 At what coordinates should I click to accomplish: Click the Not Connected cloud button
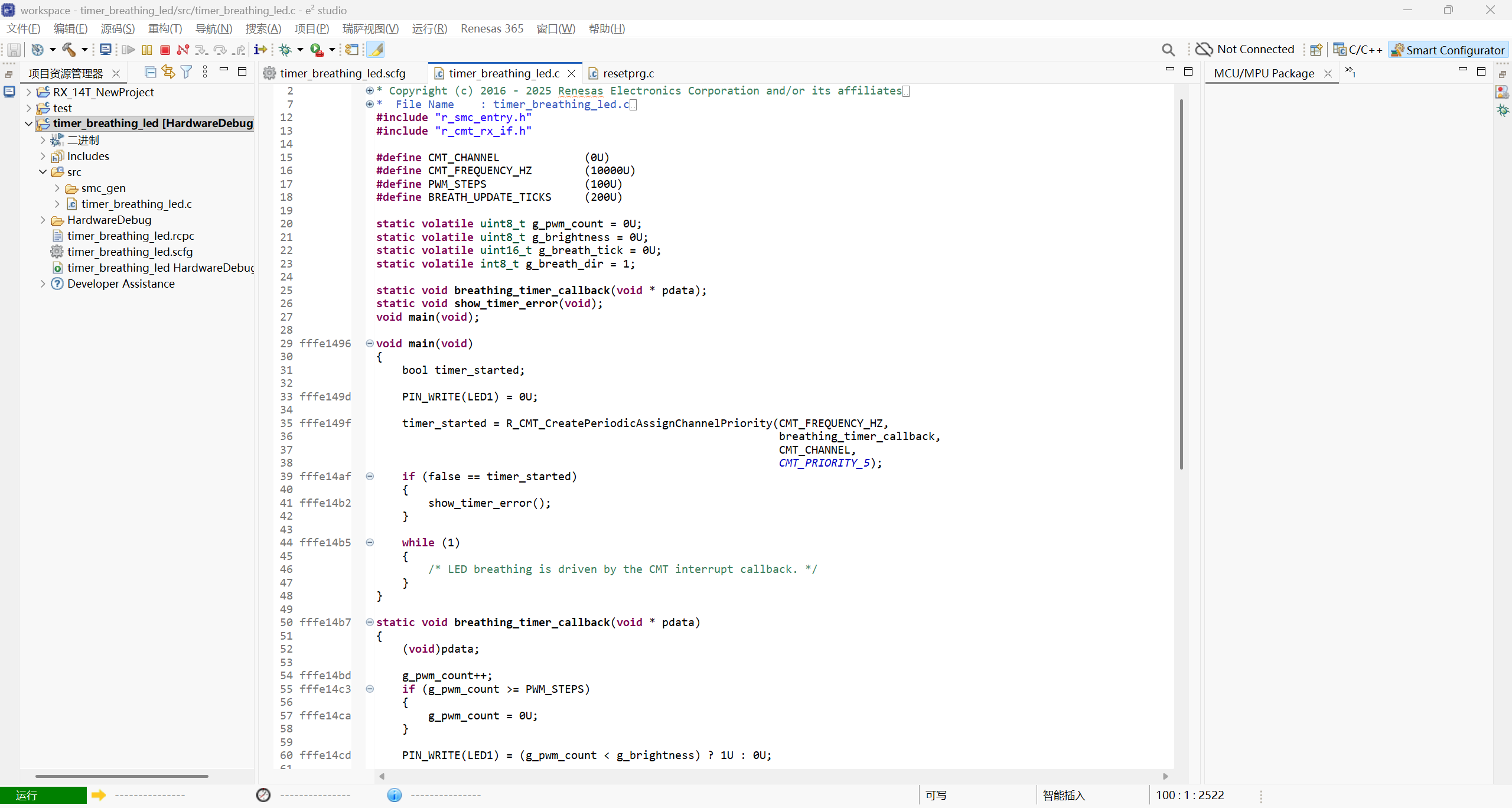coord(1245,50)
